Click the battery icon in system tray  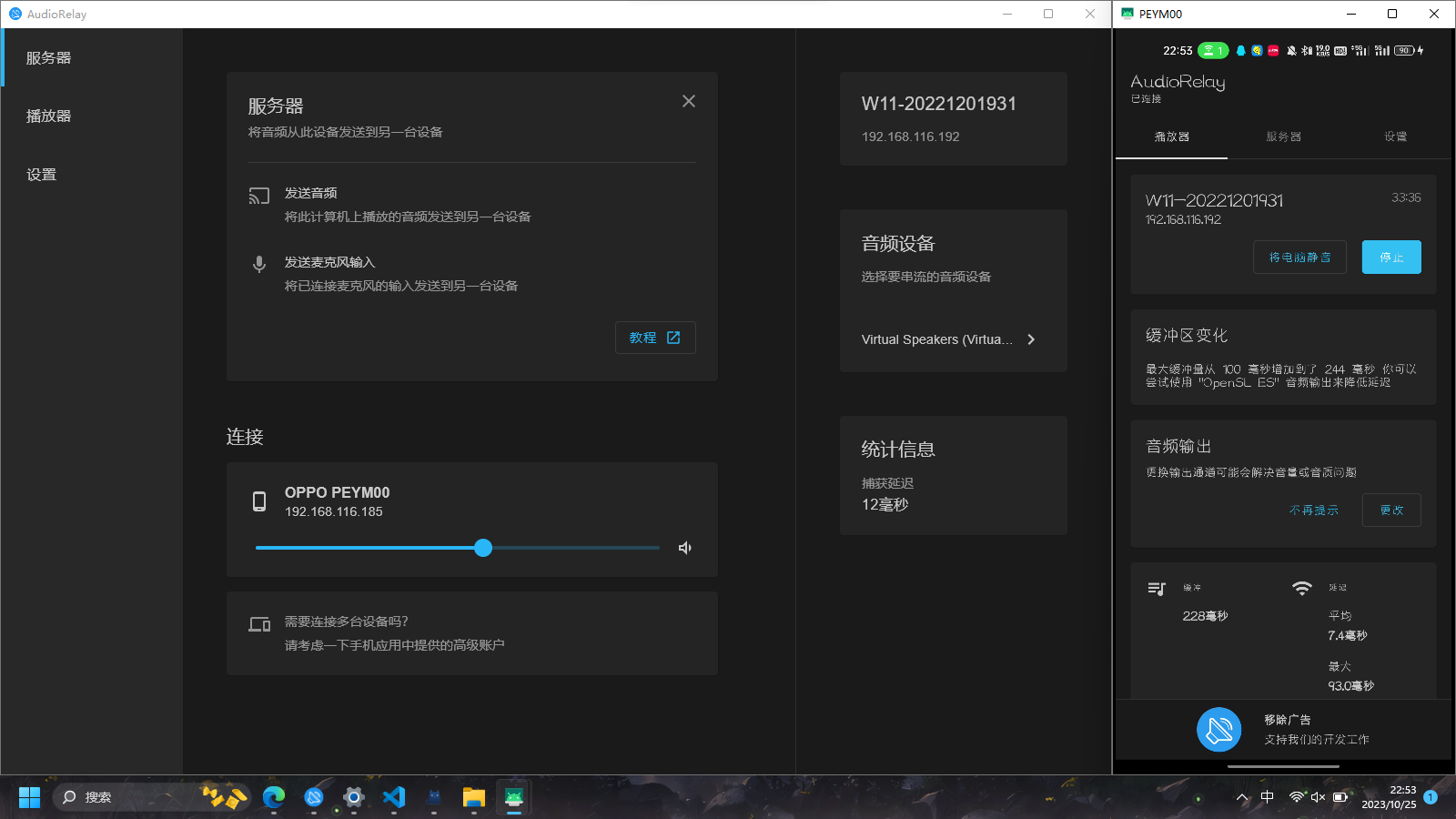1340,797
